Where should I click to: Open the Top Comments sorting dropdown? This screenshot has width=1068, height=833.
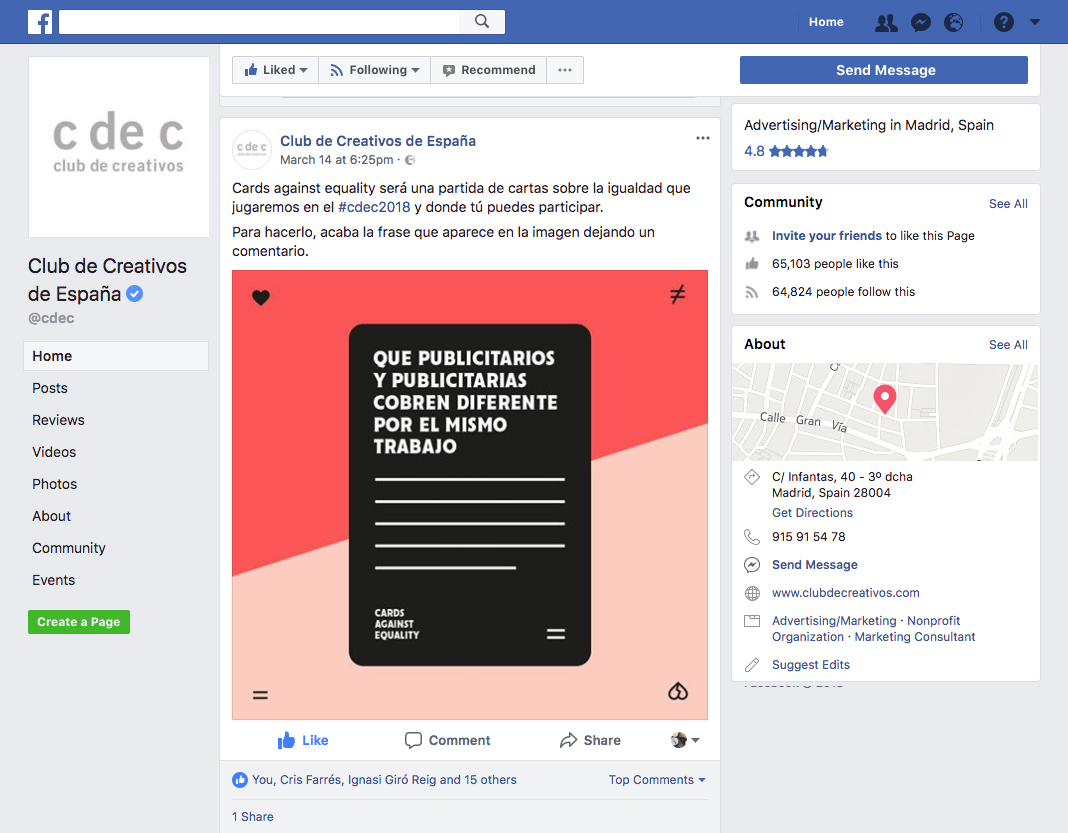pyautogui.click(x=657, y=780)
